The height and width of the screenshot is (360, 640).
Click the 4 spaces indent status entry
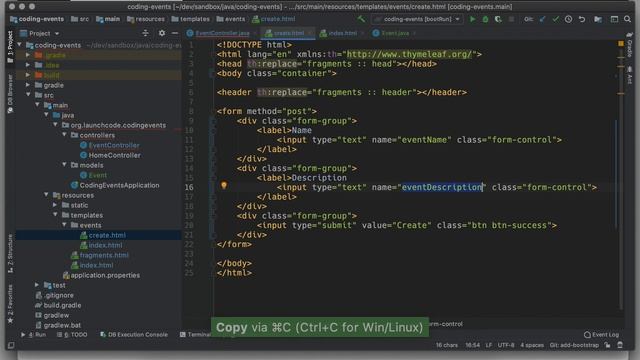(x=532, y=345)
